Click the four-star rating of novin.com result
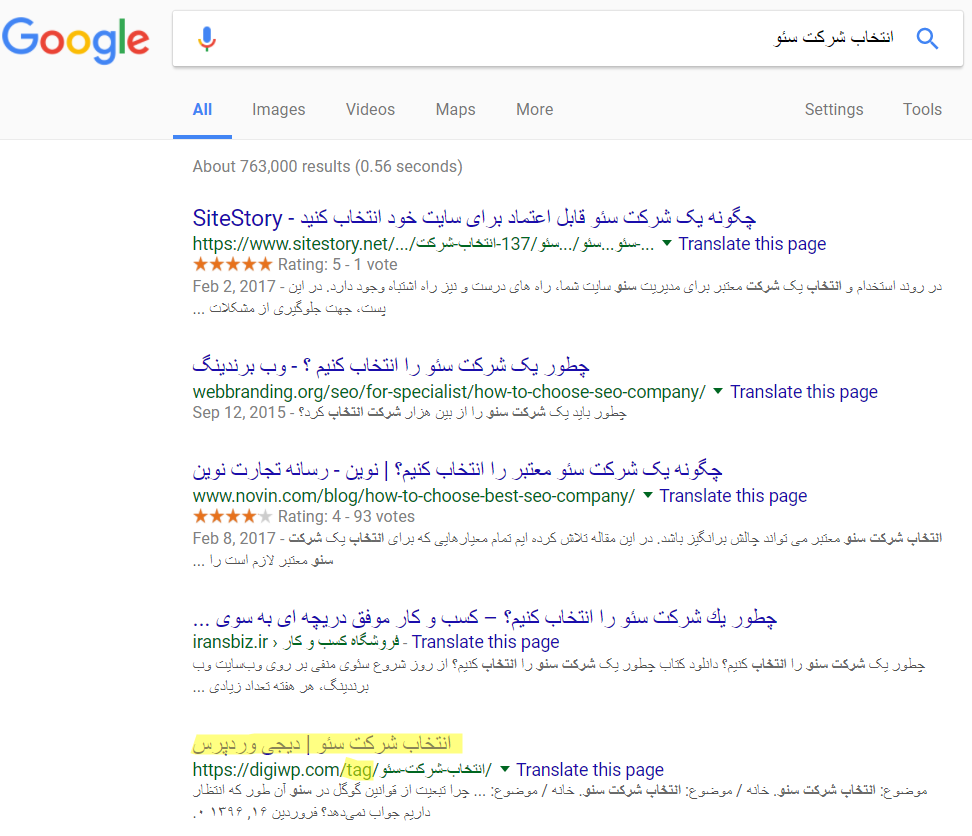Image resolution: width=972 pixels, height=836 pixels. tap(232, 516)
